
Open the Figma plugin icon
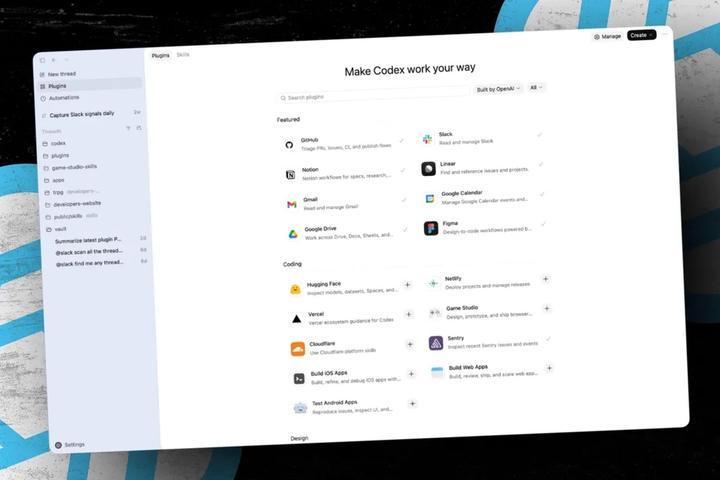point(431,228)
